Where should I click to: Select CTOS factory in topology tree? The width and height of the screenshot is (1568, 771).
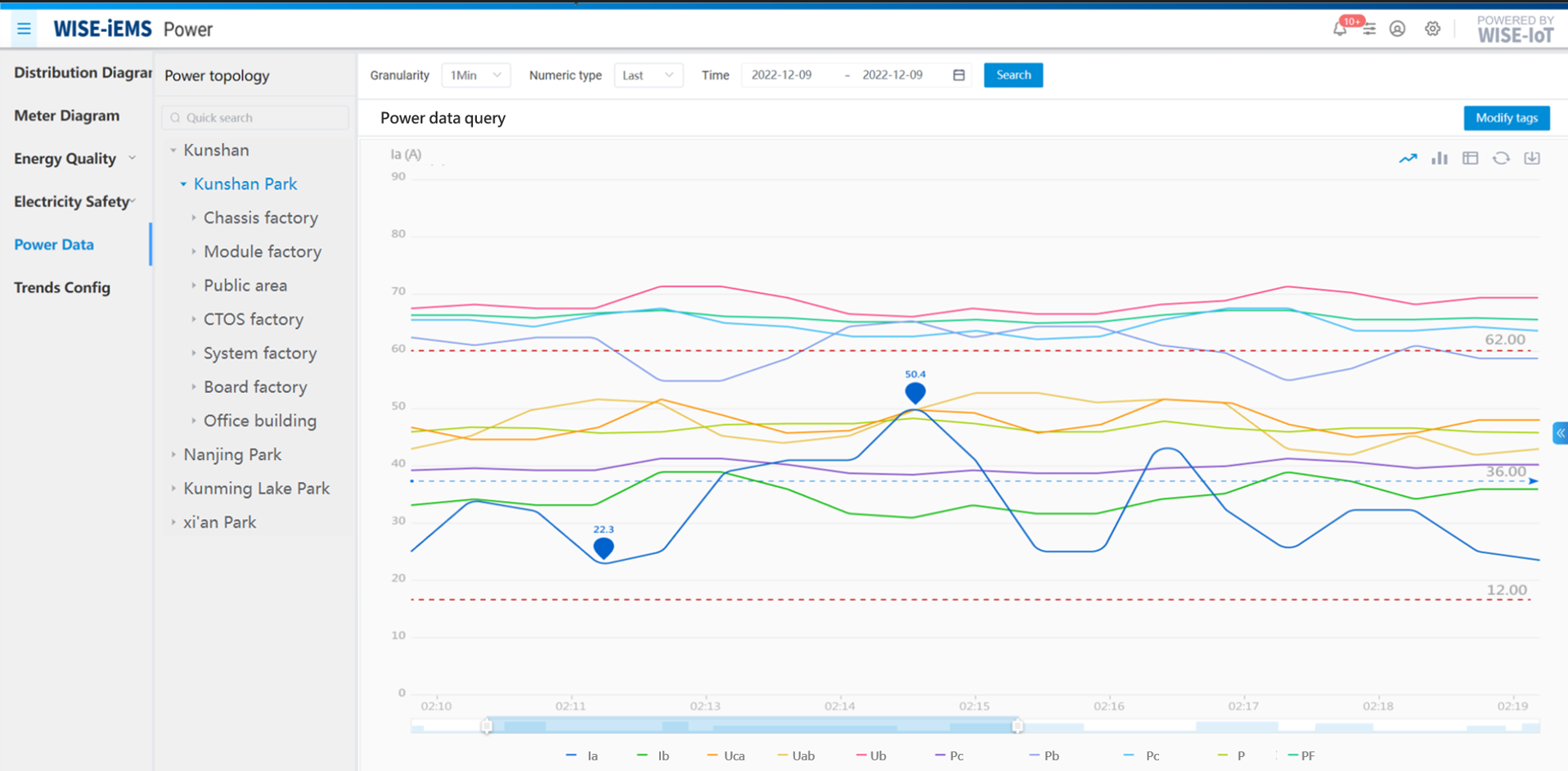coord(254,319)
